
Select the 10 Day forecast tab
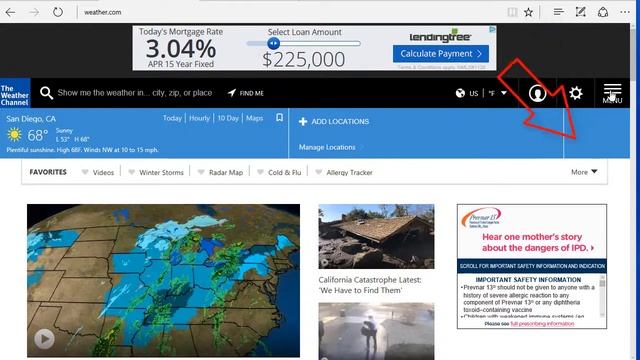228,118
